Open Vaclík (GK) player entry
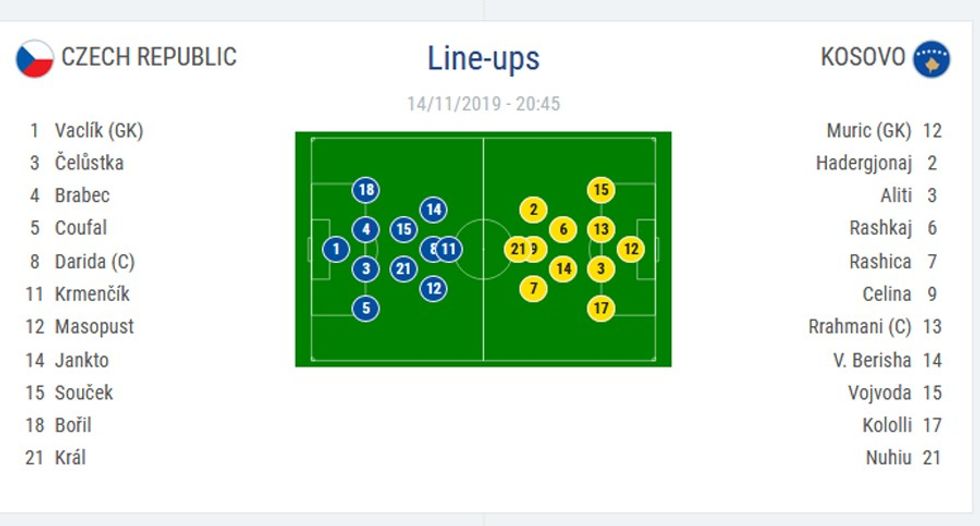This screenshot has height=526, width=980. click(x=99, y=130)
